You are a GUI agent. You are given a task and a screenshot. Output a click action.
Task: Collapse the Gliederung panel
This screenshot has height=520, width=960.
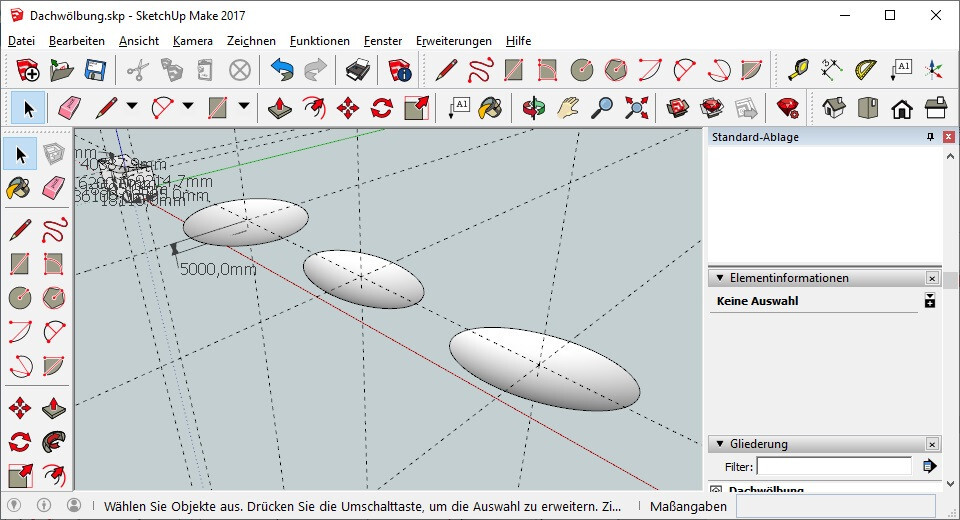click(x=720, y=443)
